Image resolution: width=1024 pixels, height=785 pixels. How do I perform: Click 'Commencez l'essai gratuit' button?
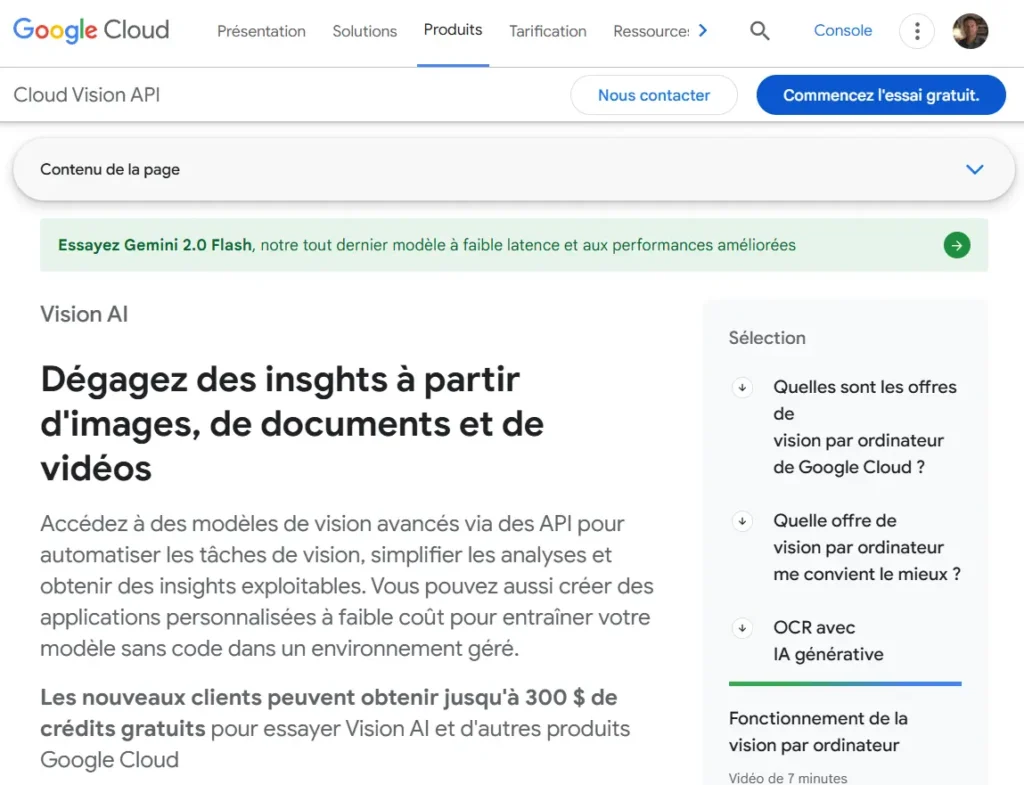[881, 95]
